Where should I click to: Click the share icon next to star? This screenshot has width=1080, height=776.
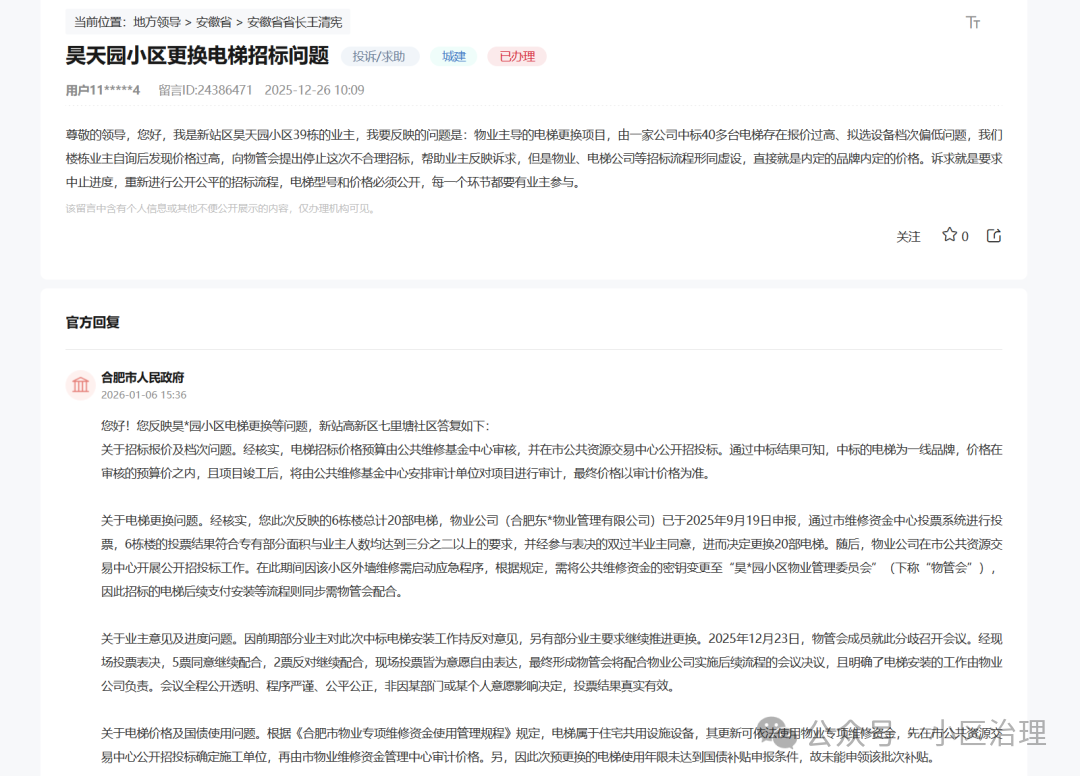[994, 235]
